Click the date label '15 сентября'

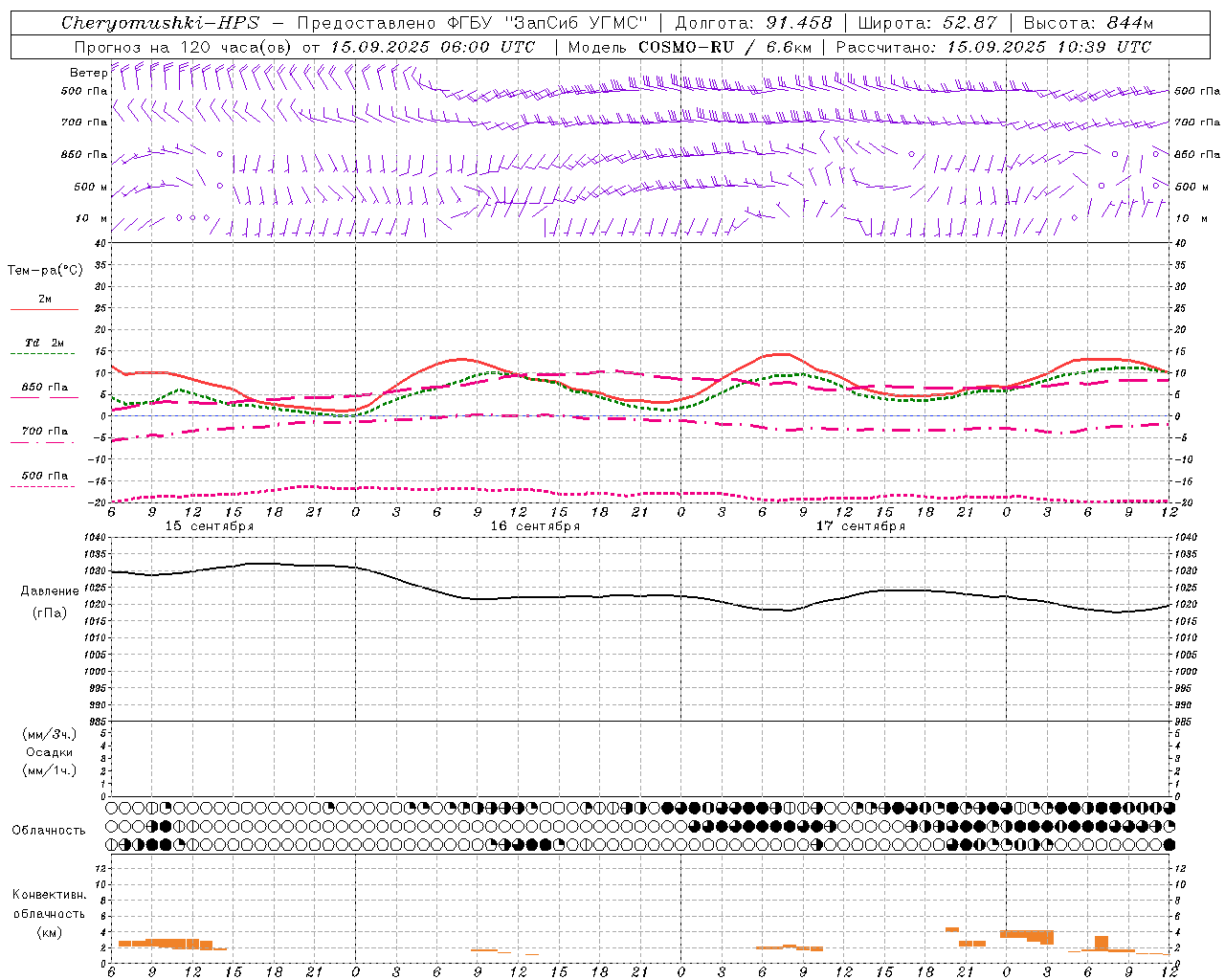click(210, 526)
